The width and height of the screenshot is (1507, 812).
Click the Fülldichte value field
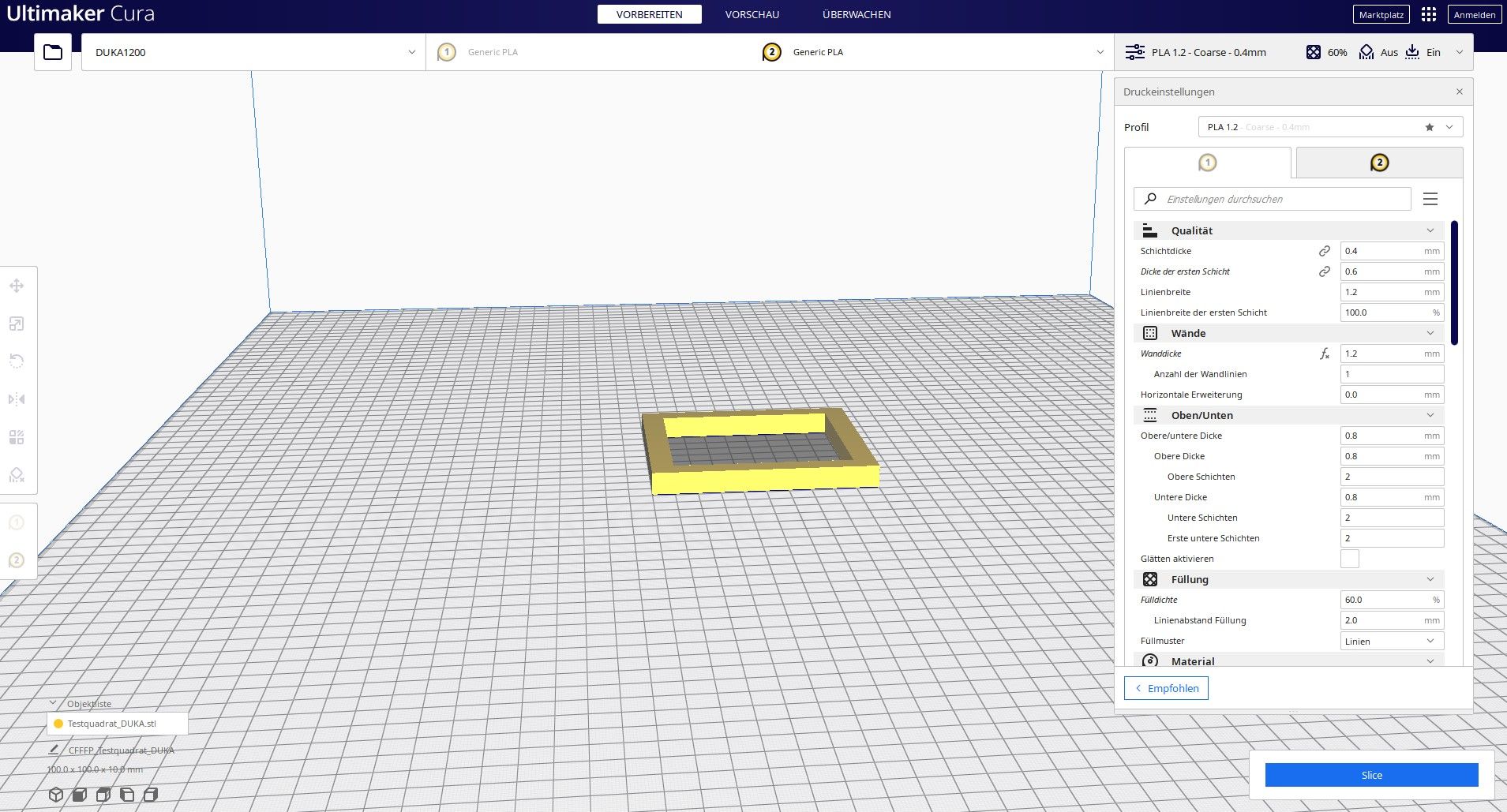point(1392,600)
